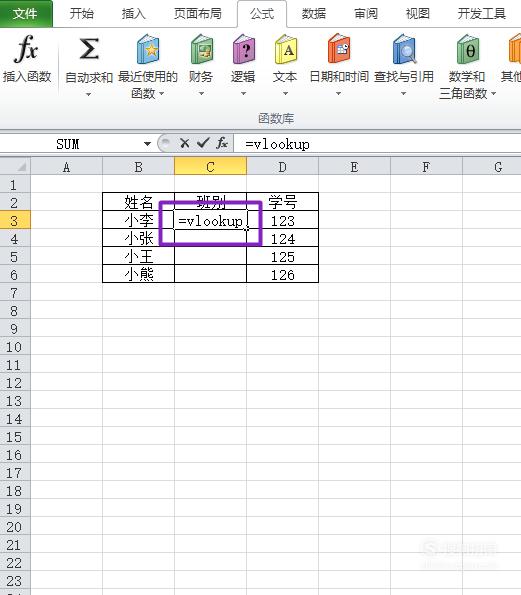Image resolution: width=521 pixels, height=595 pixels.
Task: Click the cell with value 123
Action: [x=283, y=220]
